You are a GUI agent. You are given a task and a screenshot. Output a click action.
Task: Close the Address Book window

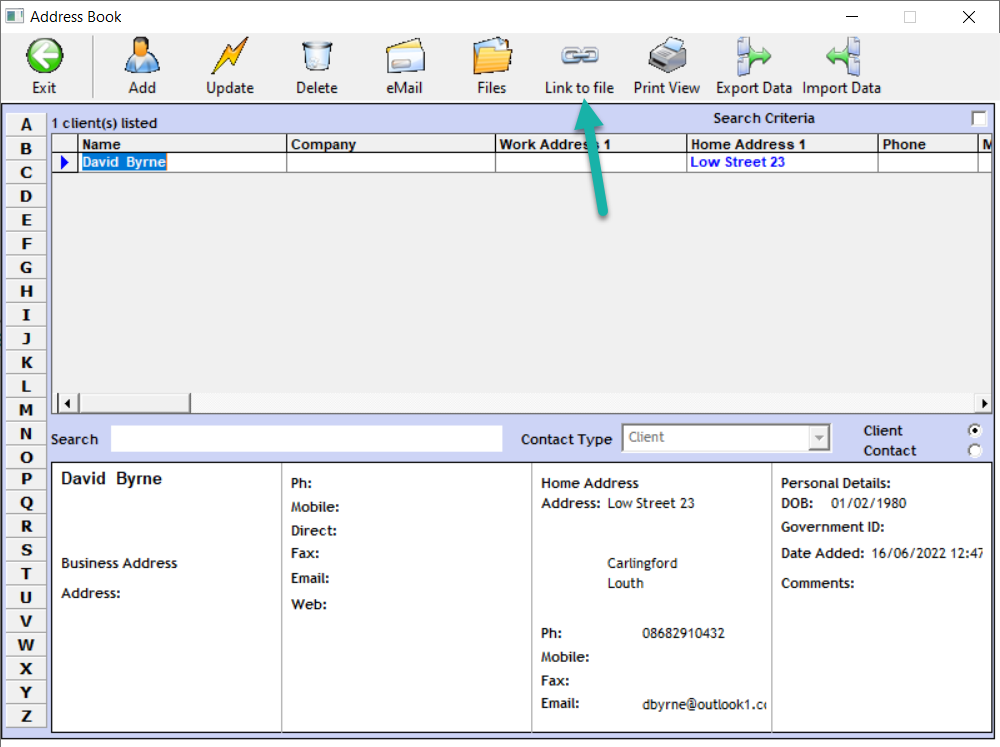point(968,17)
